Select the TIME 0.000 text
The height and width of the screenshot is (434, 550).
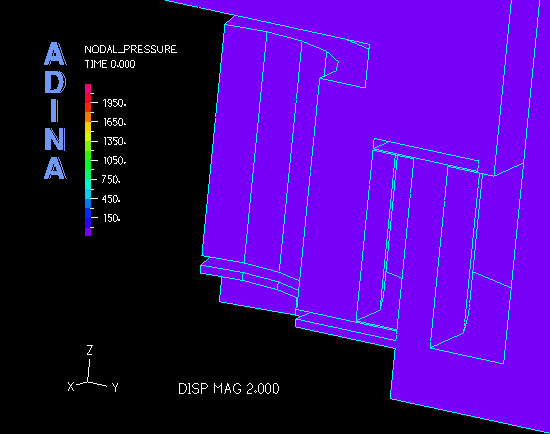(x=110, y=64)
